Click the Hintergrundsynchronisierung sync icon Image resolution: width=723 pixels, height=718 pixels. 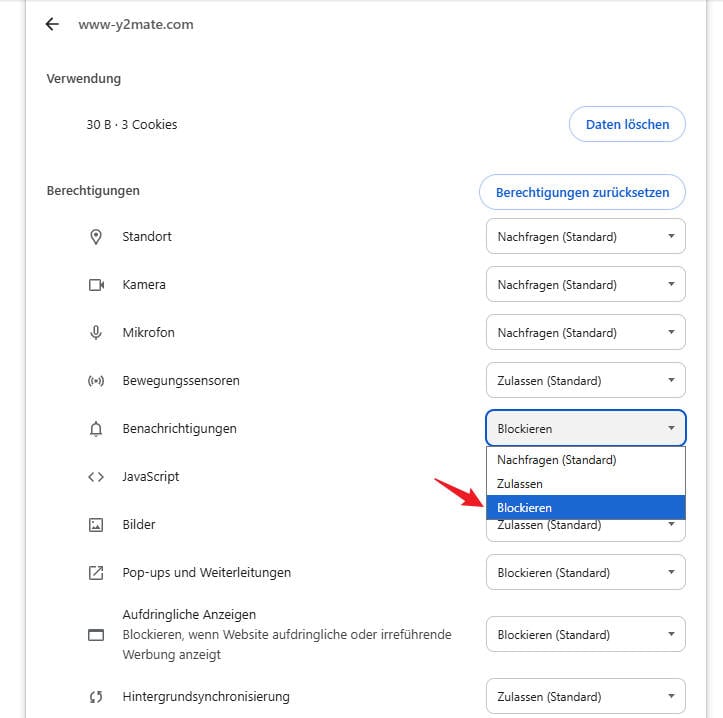pyautogui.click(x=96, y=697)
